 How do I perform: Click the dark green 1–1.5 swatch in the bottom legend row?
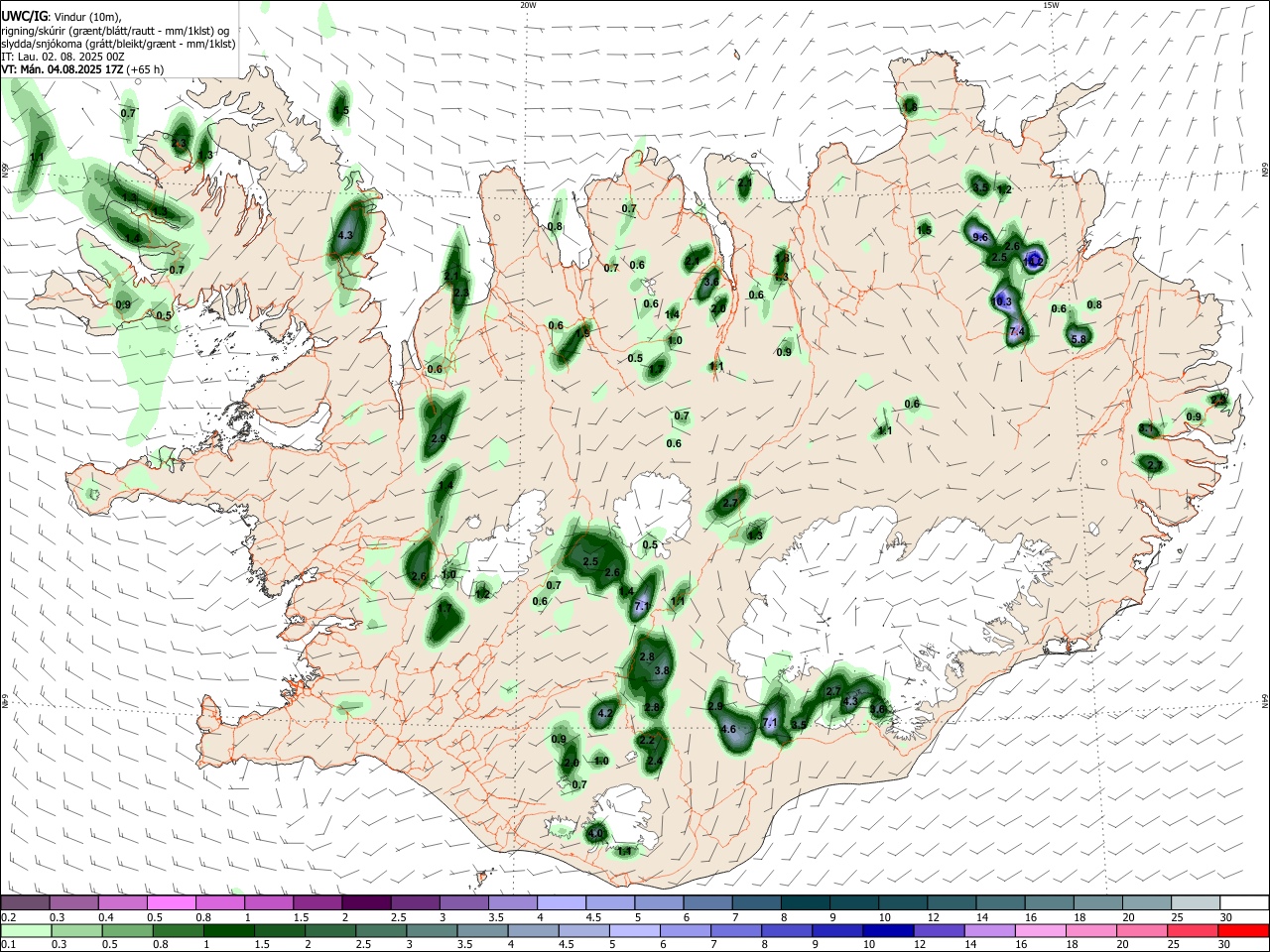(x=228, y=931)
